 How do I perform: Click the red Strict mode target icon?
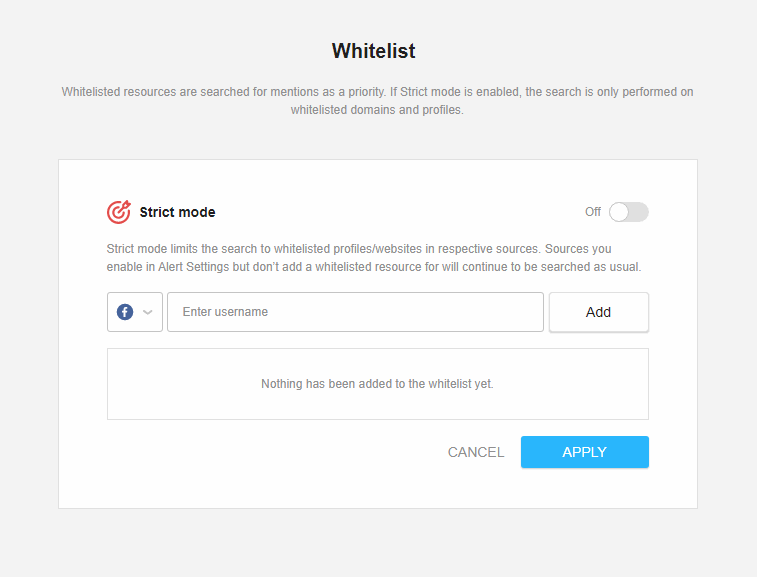(119, 211)
